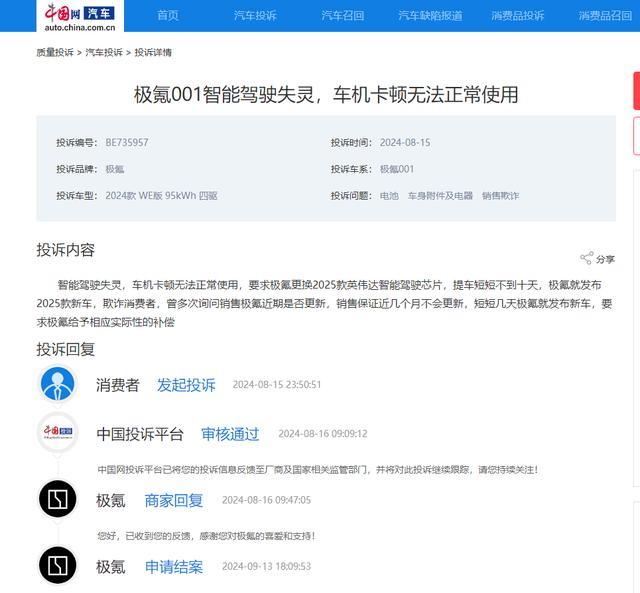This screenshot has height=593, width=640.
Task: Click the complaint title heading
Action: pyautogui.click(x=326, y=95)
